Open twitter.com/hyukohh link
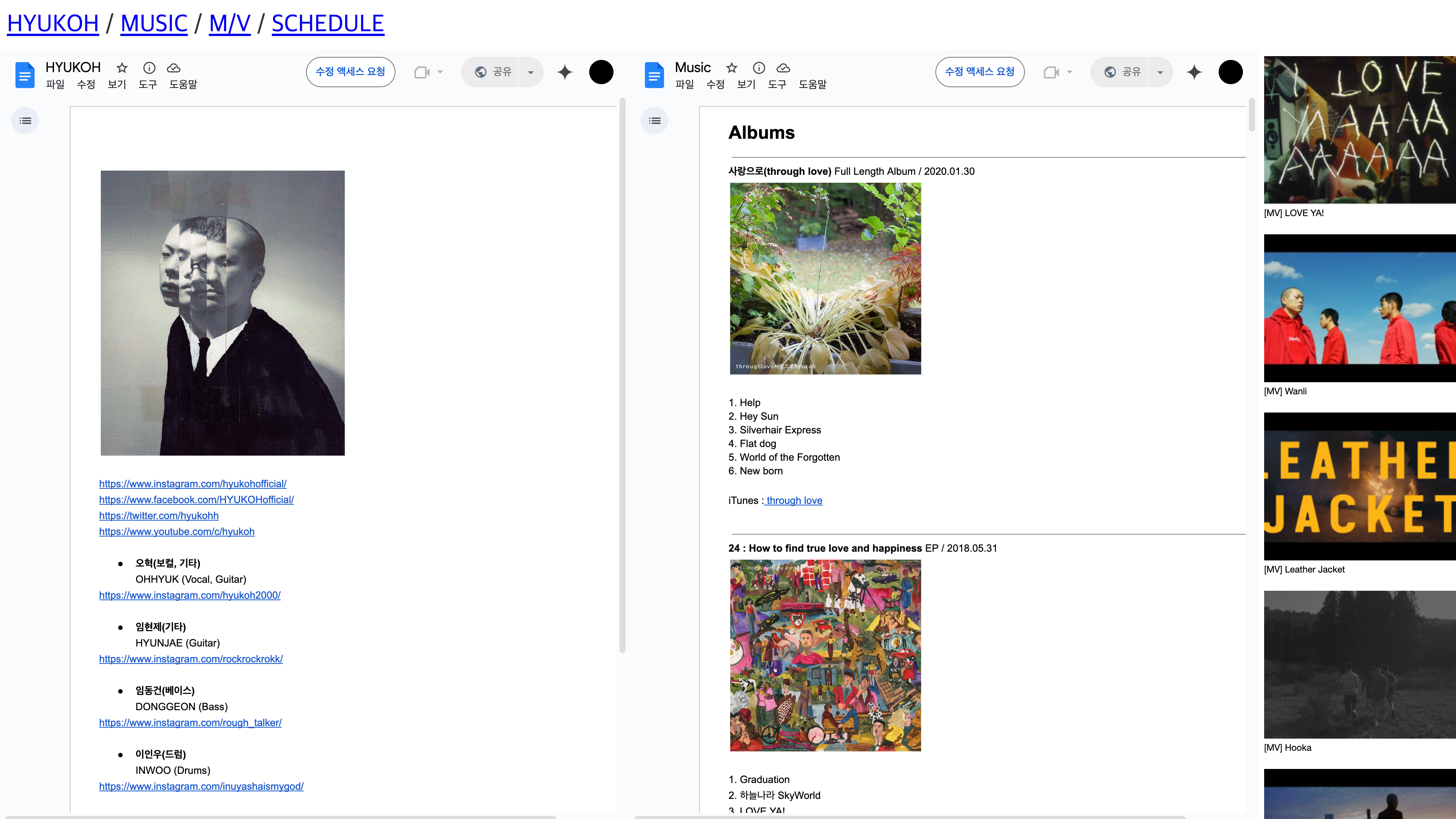This screenshot has height=819, width=1456. 159,516
